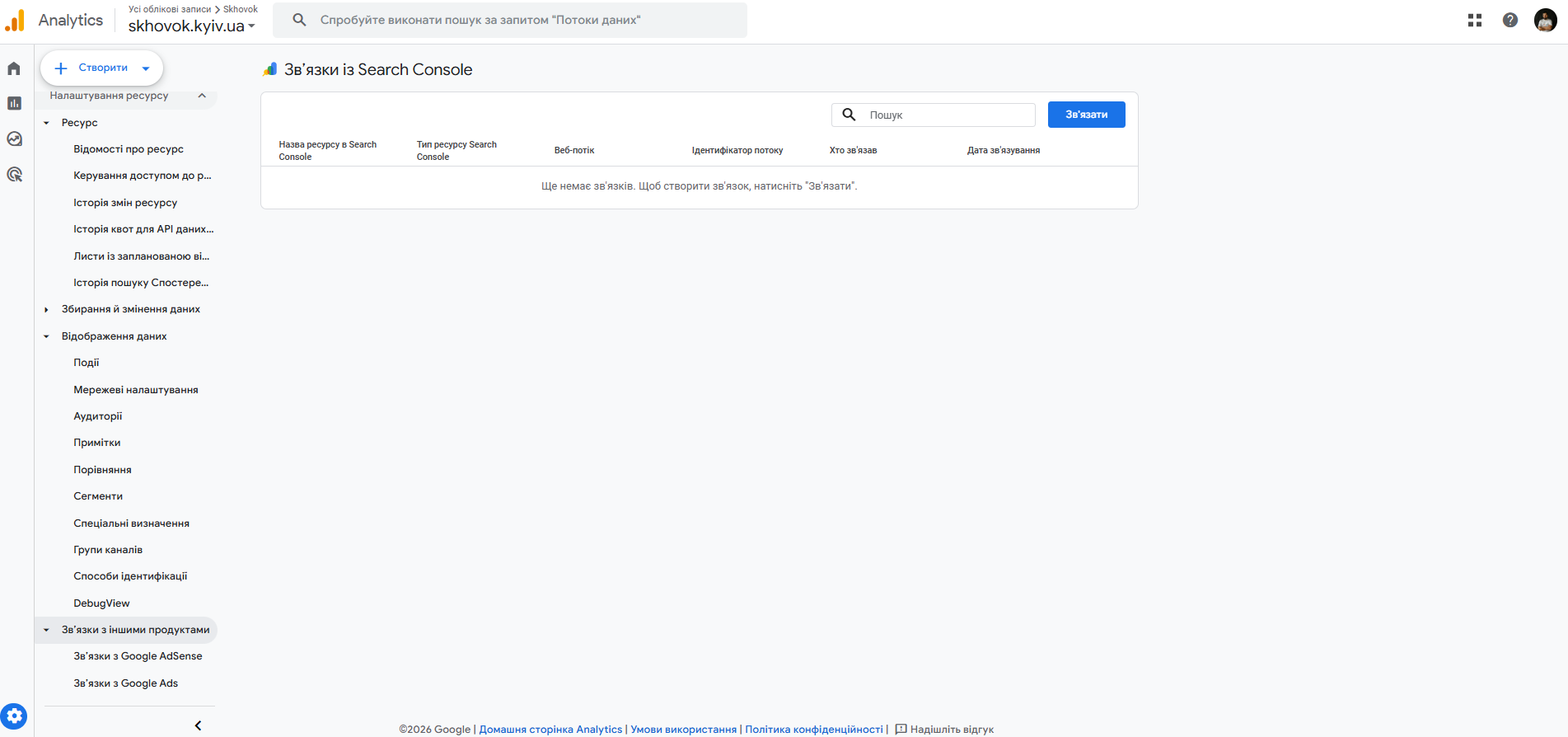
Task: Open Відомості про ресурс
Action: point(129,149)
